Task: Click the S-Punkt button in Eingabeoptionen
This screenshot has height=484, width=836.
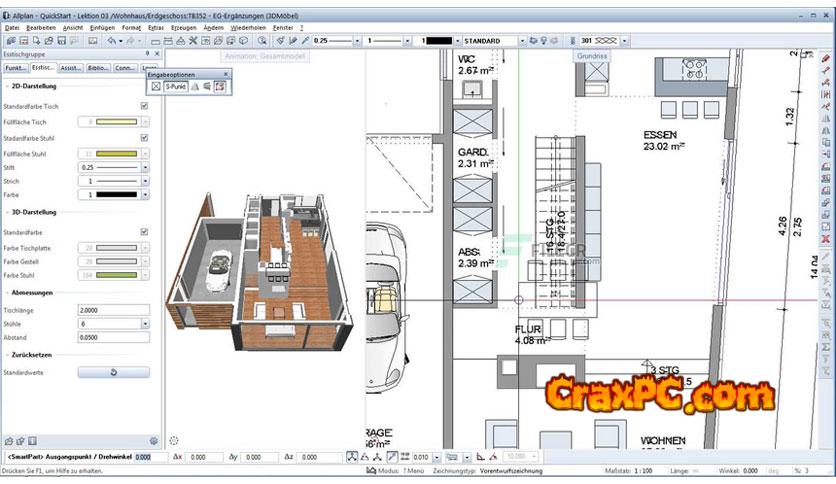Action: point(175,87)
